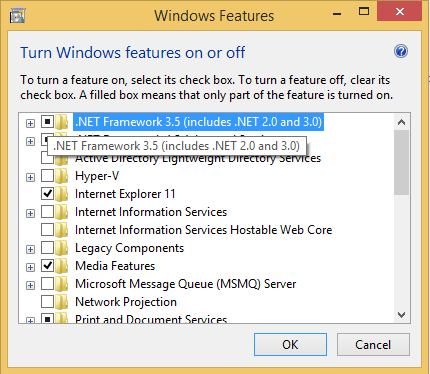
Task: Tick the Legacy Components checkbox
Action: click(47, 248)
